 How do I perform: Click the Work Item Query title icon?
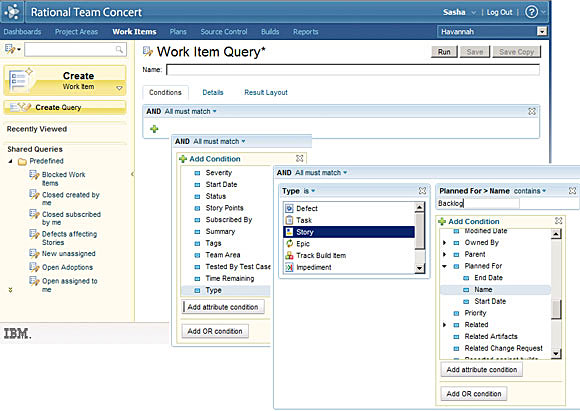tap(148, 51)
